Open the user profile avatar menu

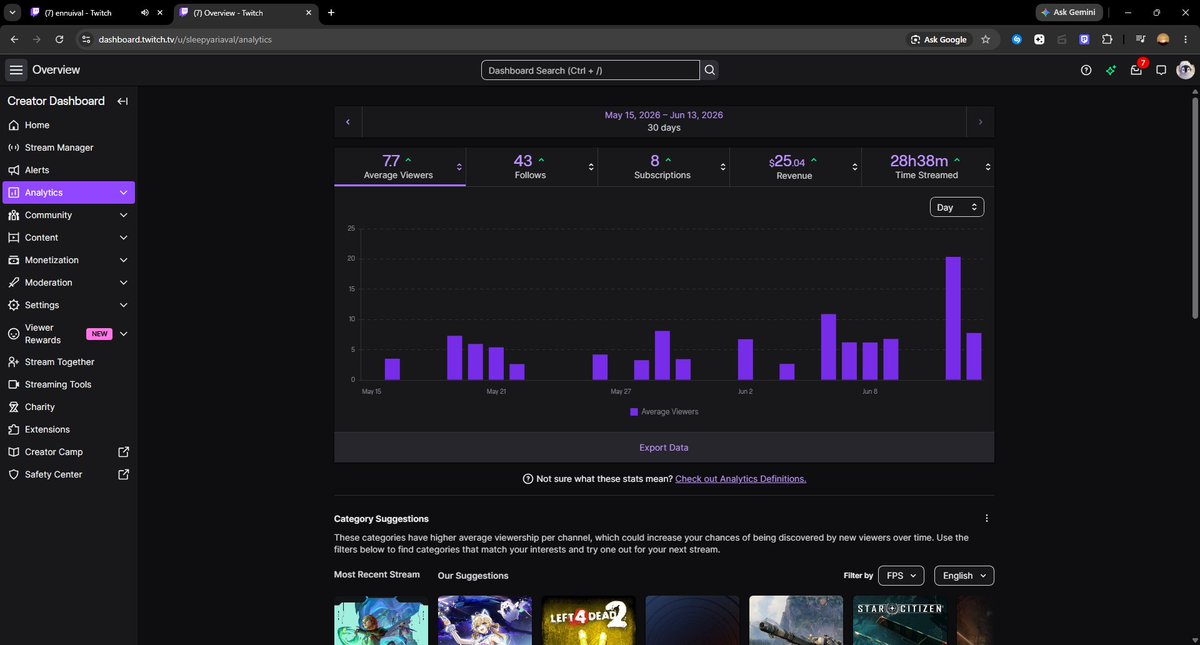tap(1185, 70)
